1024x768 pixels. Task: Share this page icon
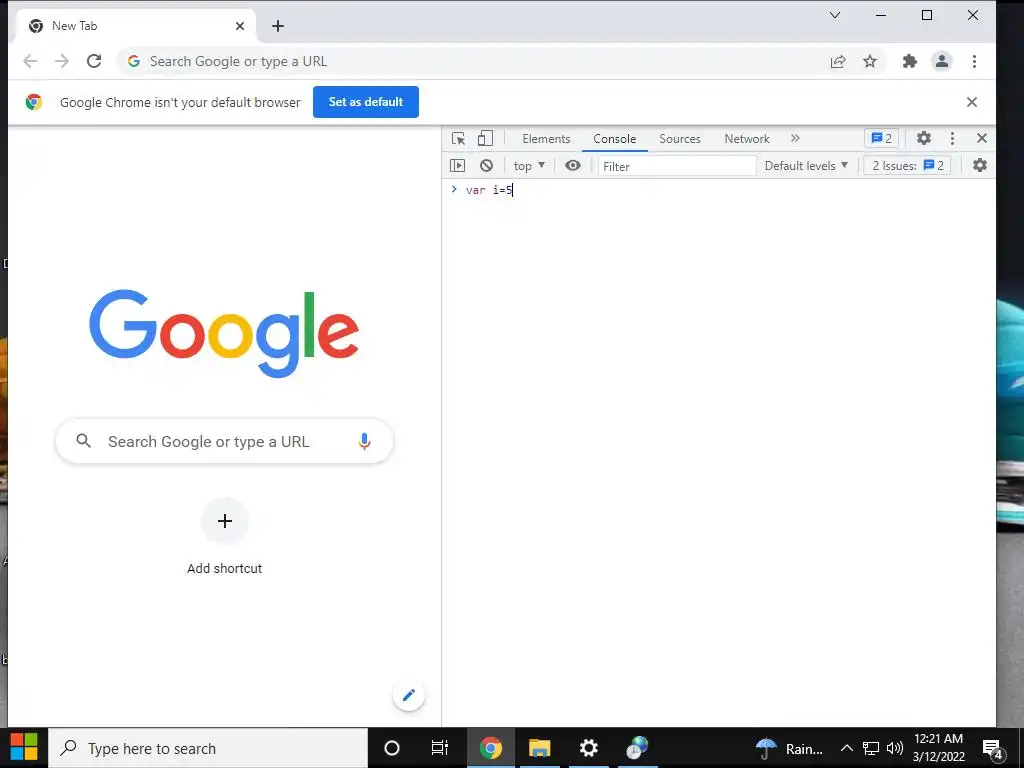838,61
